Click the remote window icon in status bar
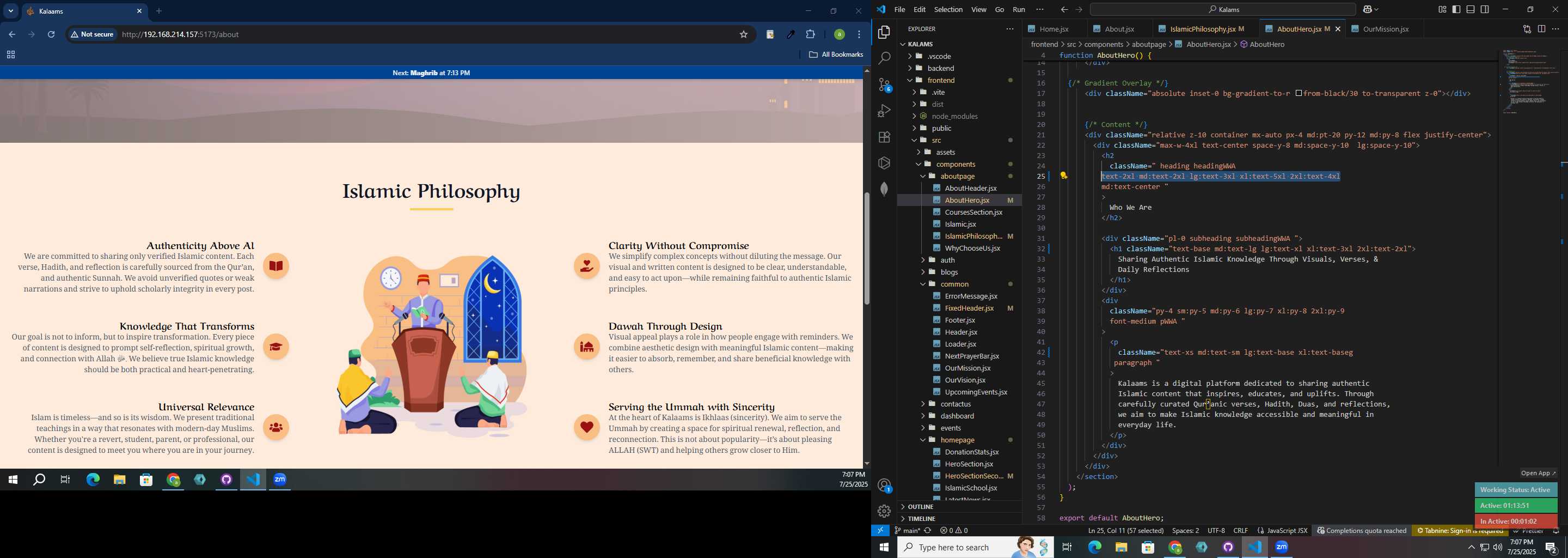This screenshot has width=1568, height=558. tap(880, 531)
